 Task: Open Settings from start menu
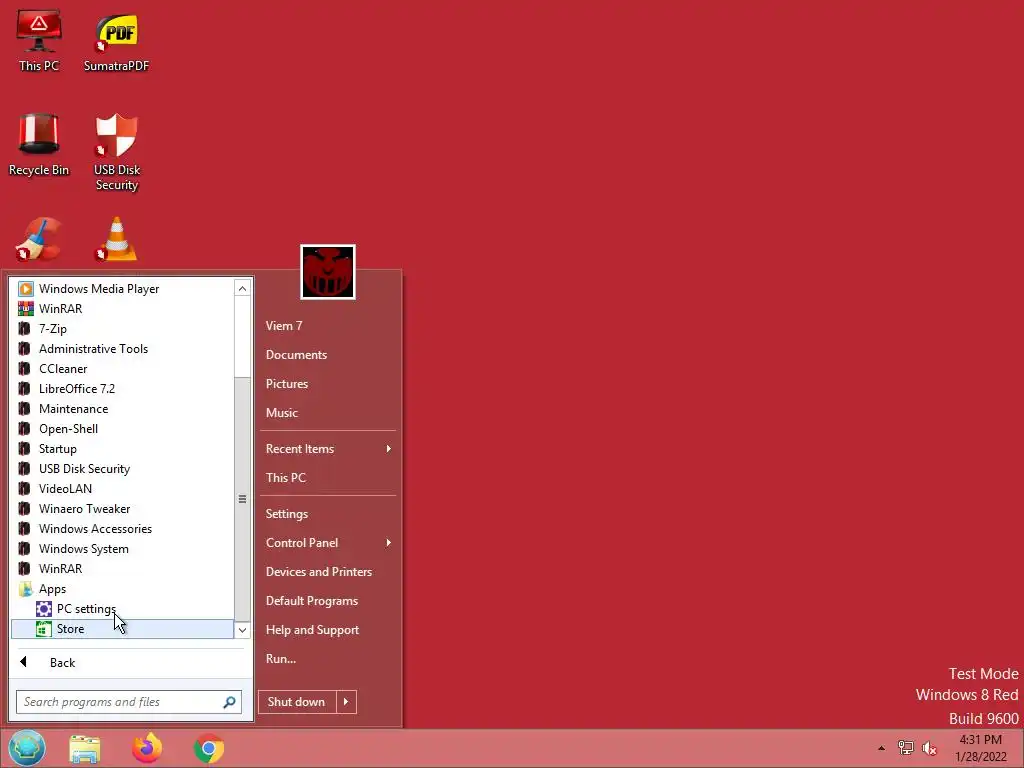pos(328,514)
